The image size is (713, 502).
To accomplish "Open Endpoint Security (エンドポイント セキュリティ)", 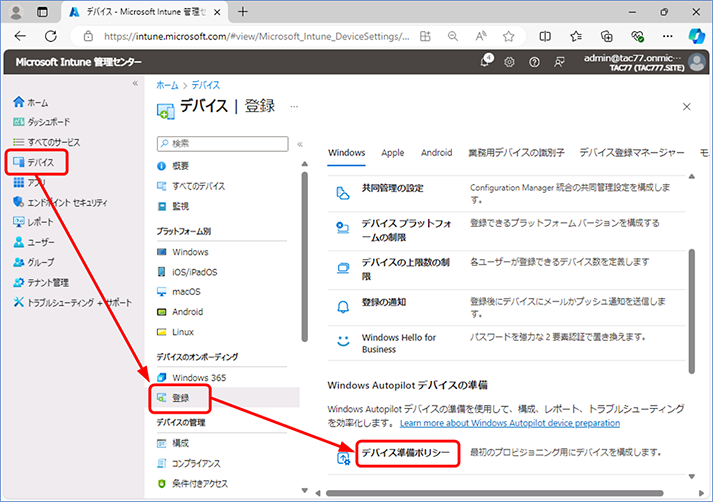I will click(x=60, y=202).
